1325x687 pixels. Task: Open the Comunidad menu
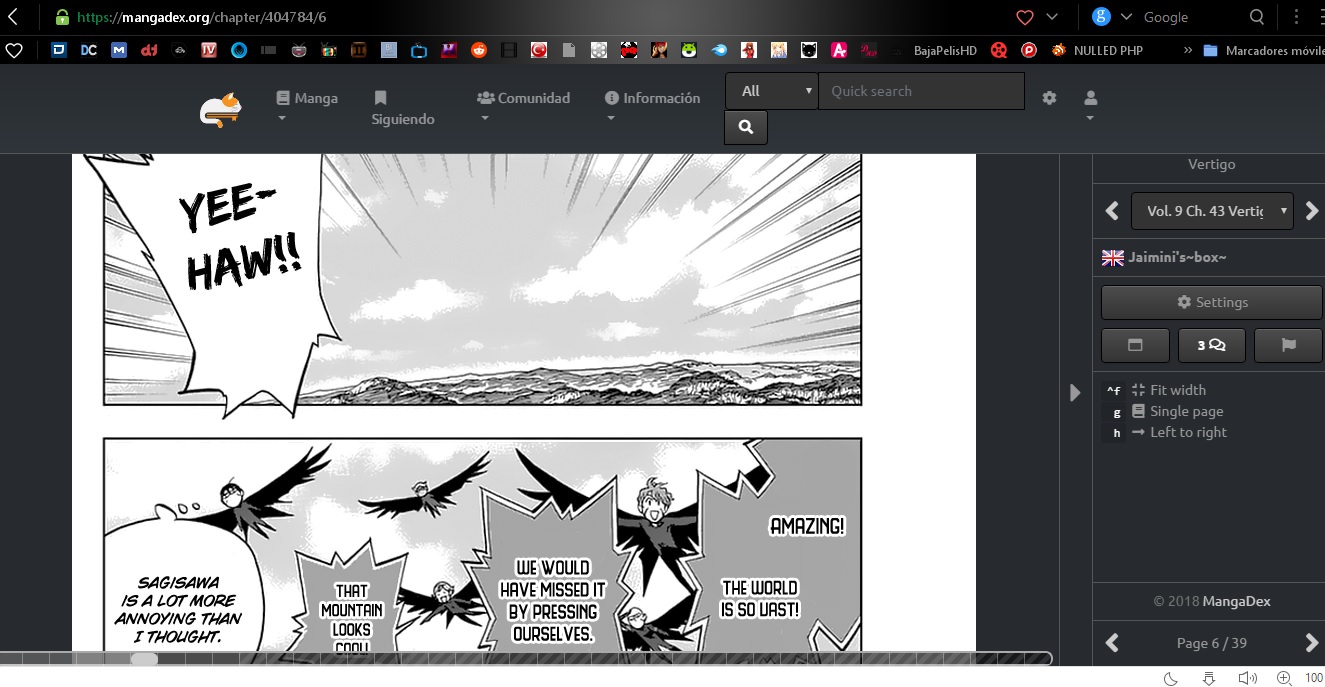(523, 99)
